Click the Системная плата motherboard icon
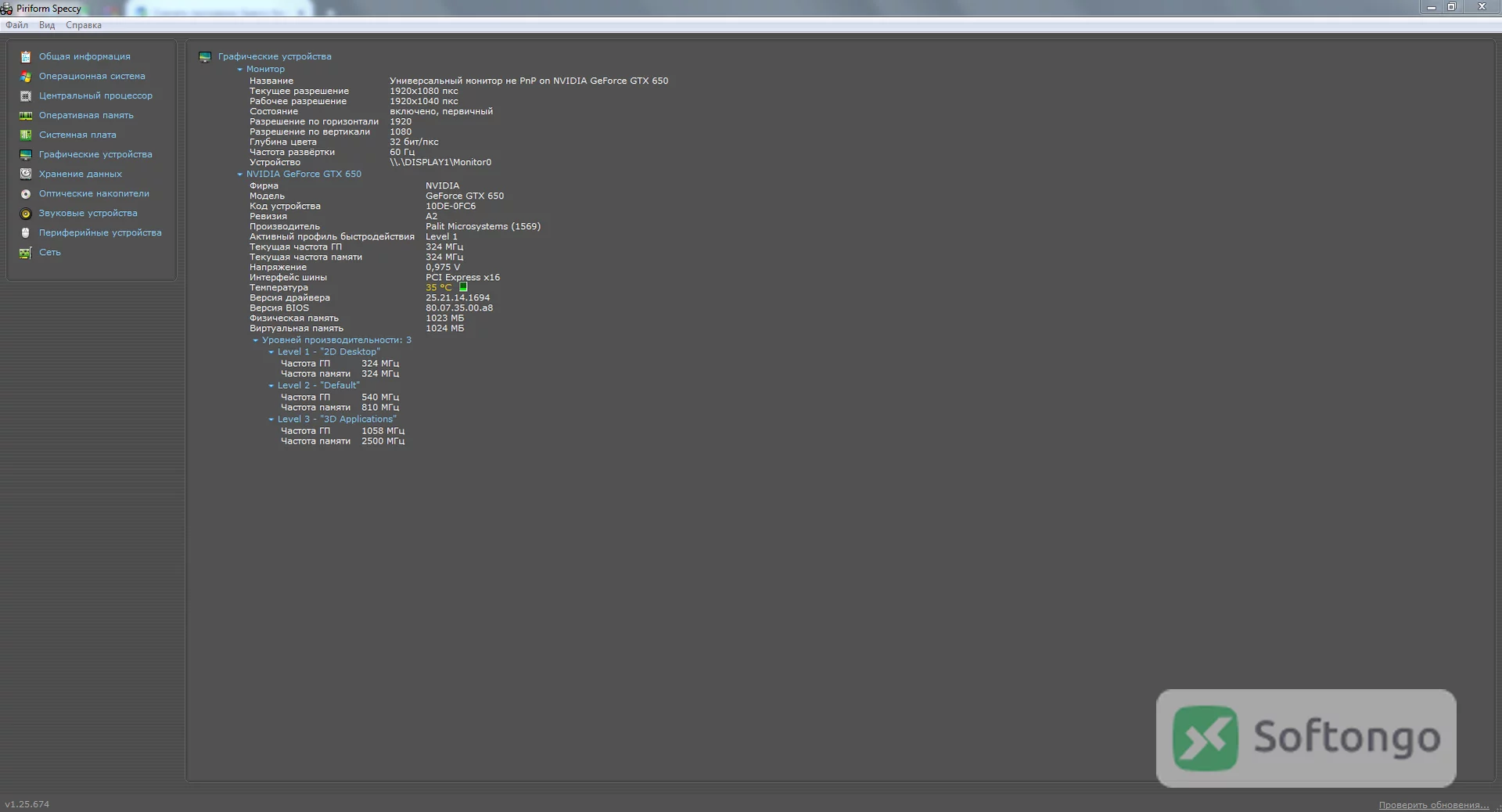Image resolution: width=1502 pixels, height=812 pixels. point(26,135)
